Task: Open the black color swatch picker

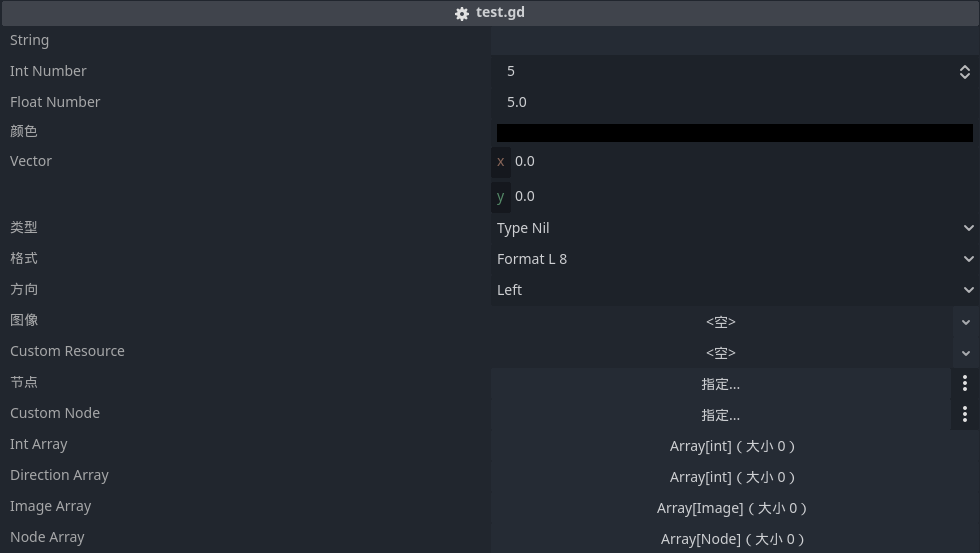Action: coord(734,133)
